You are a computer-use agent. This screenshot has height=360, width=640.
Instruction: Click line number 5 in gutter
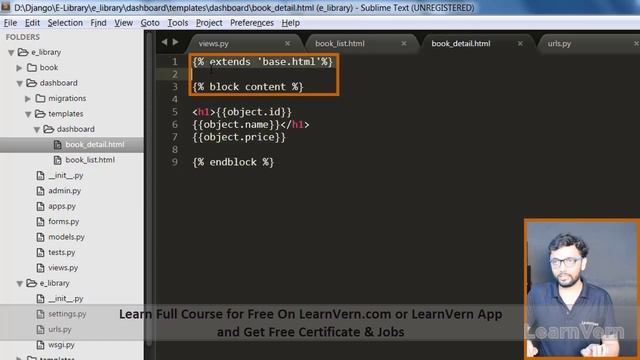(x=175, y=112)
